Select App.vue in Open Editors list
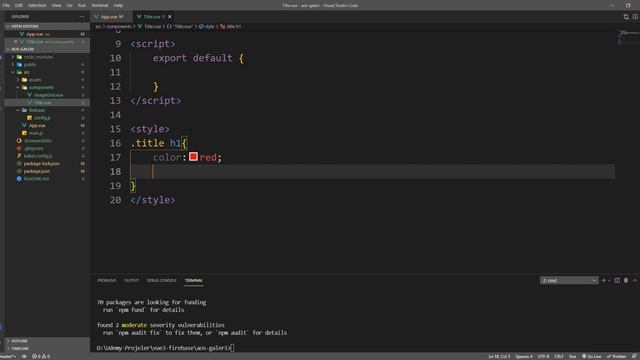 [47, 34]
